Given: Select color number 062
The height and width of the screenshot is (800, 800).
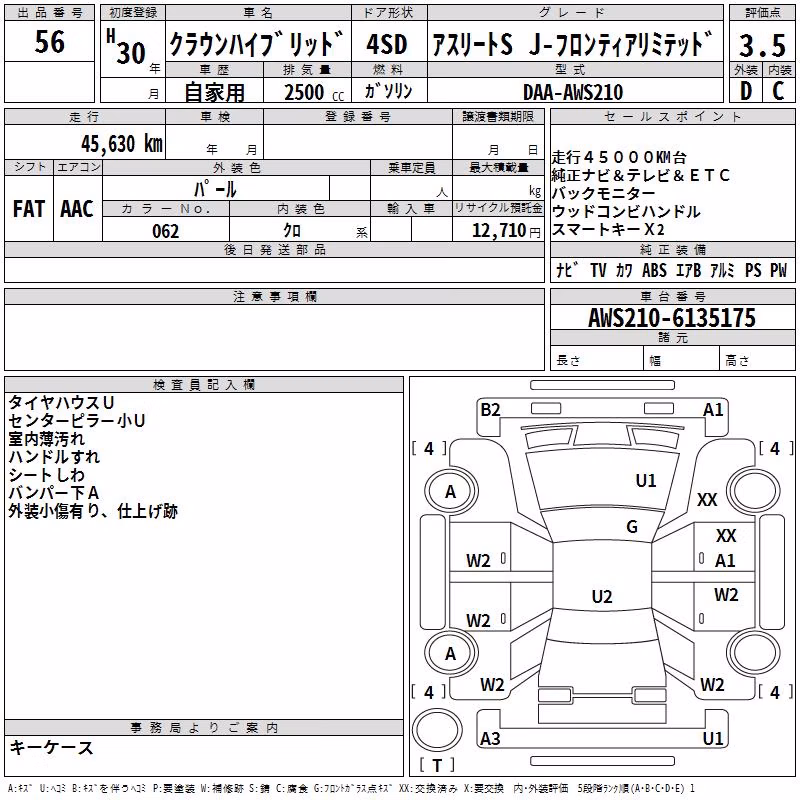Looking at the screenshot, I should tap(166, 231).
